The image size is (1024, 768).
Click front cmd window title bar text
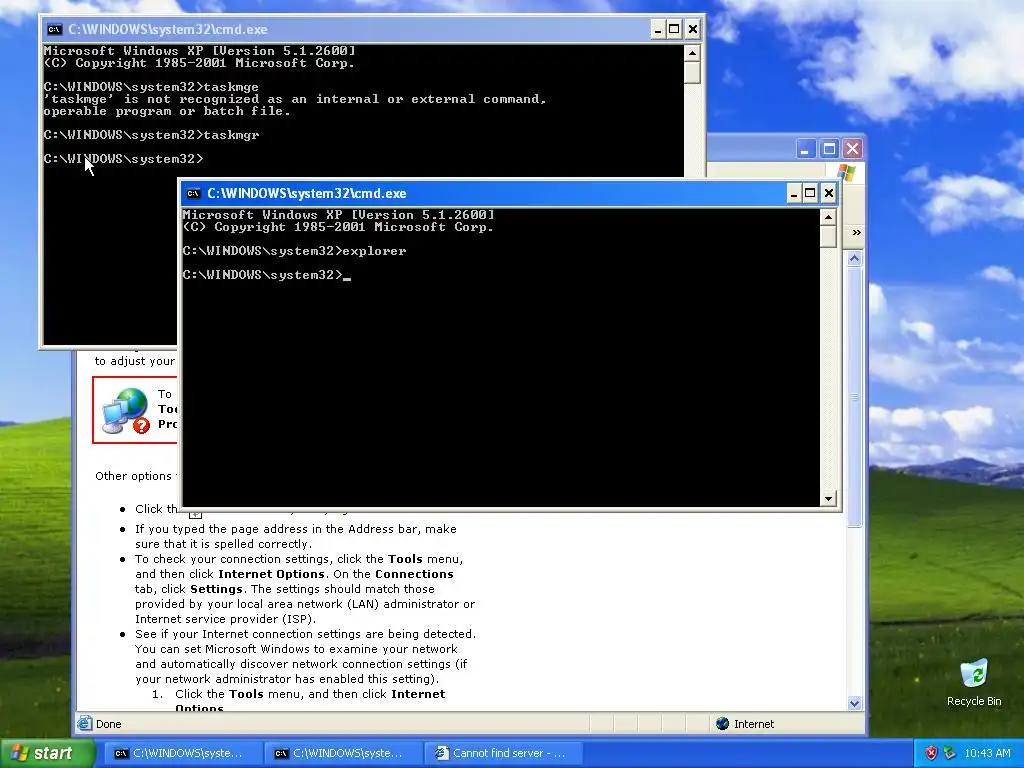(307, 193)
